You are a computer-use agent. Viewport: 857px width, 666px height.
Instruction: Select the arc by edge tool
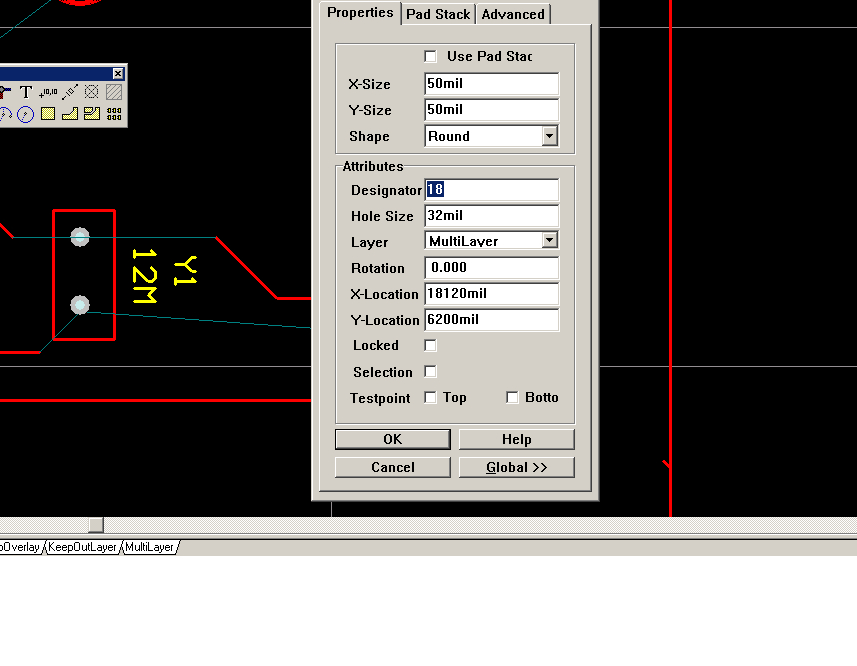click(5, 114)
